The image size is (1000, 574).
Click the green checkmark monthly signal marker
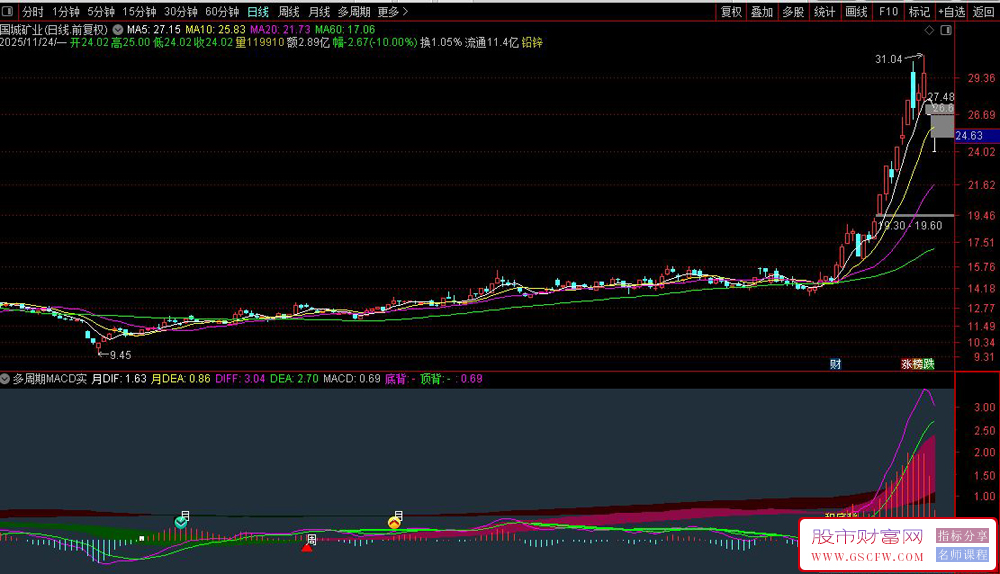tap(181, 522)
